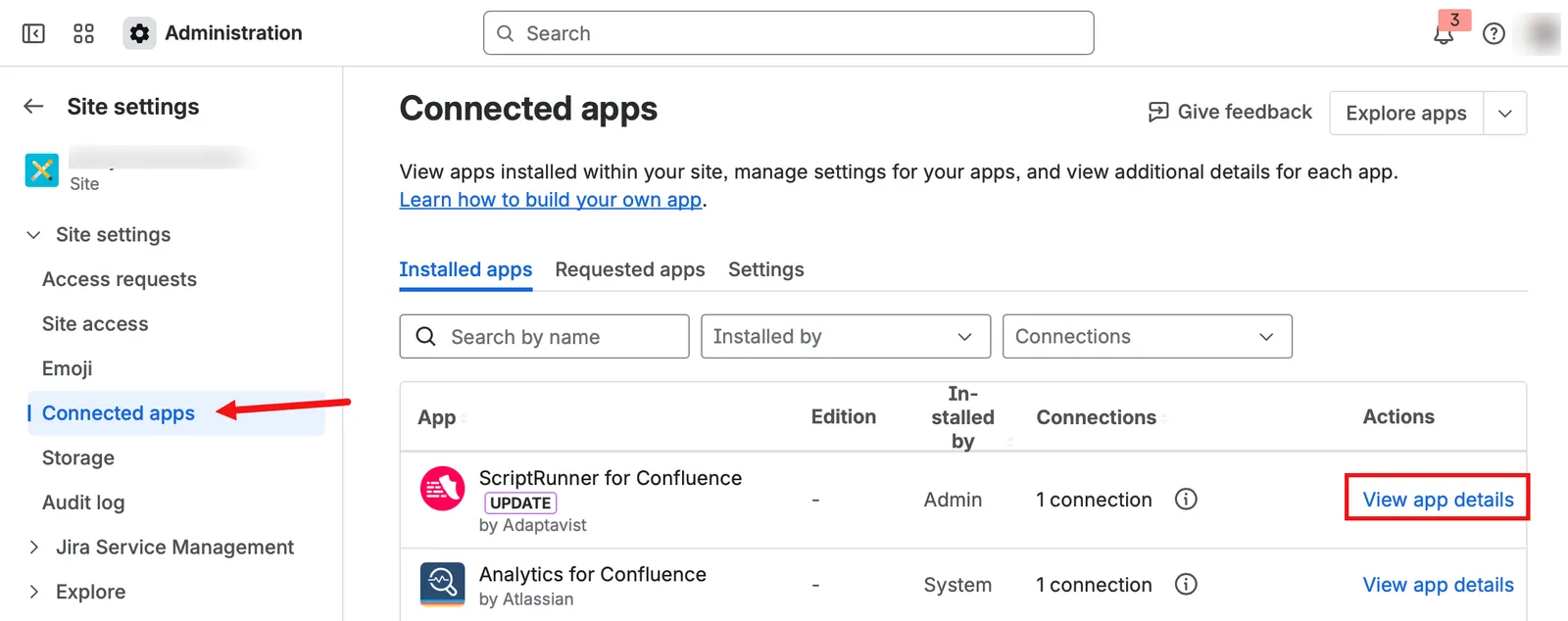
Task: Expand the Jira Service Management section
Action: click(x=34, y=547)
